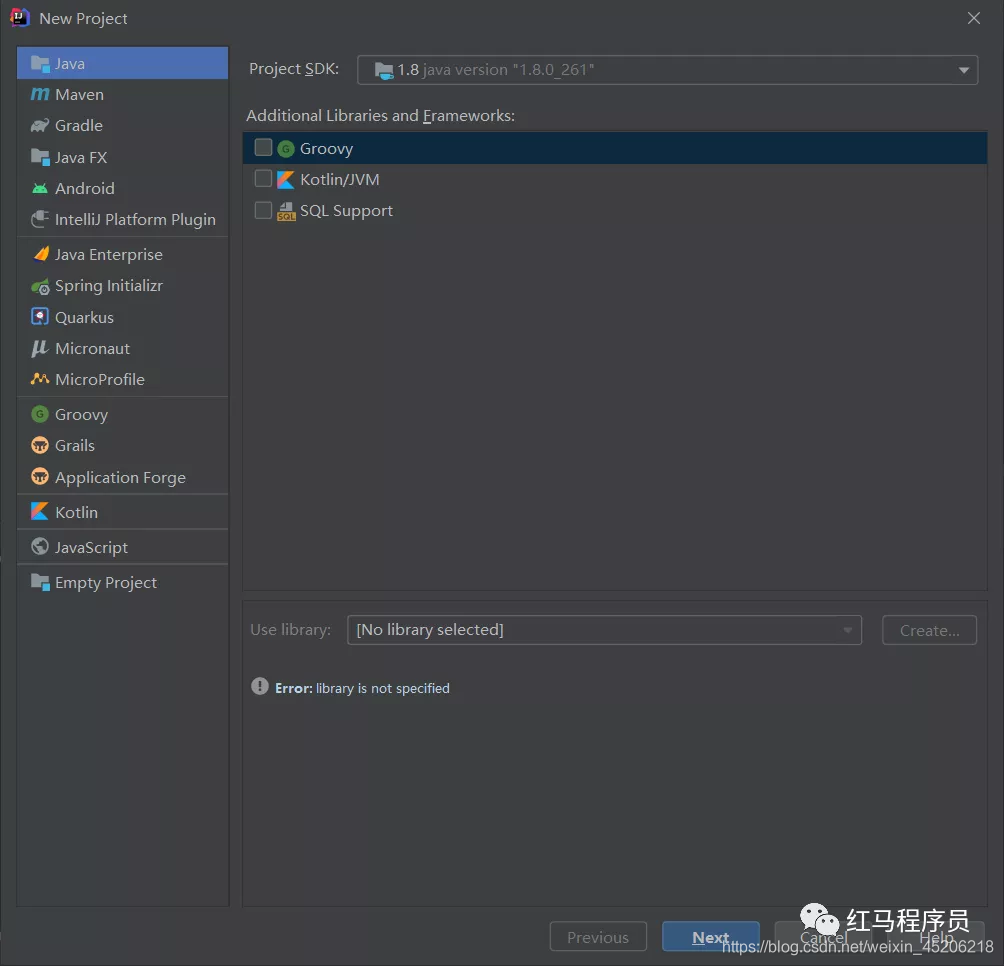Click the Quarkus icon
The height and width of the screenshot is (966, 1004).
(40, 317)
